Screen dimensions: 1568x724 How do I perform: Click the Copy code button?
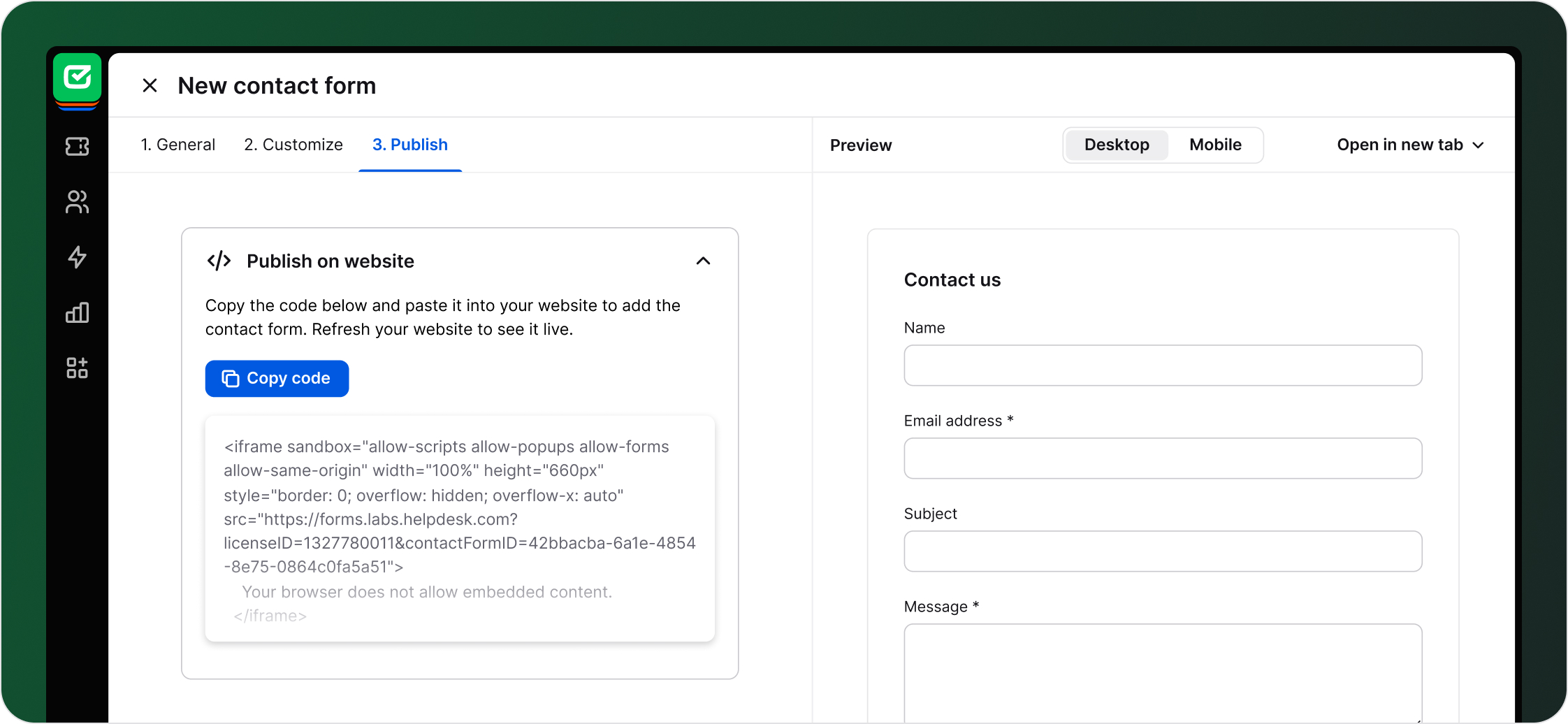277,378
